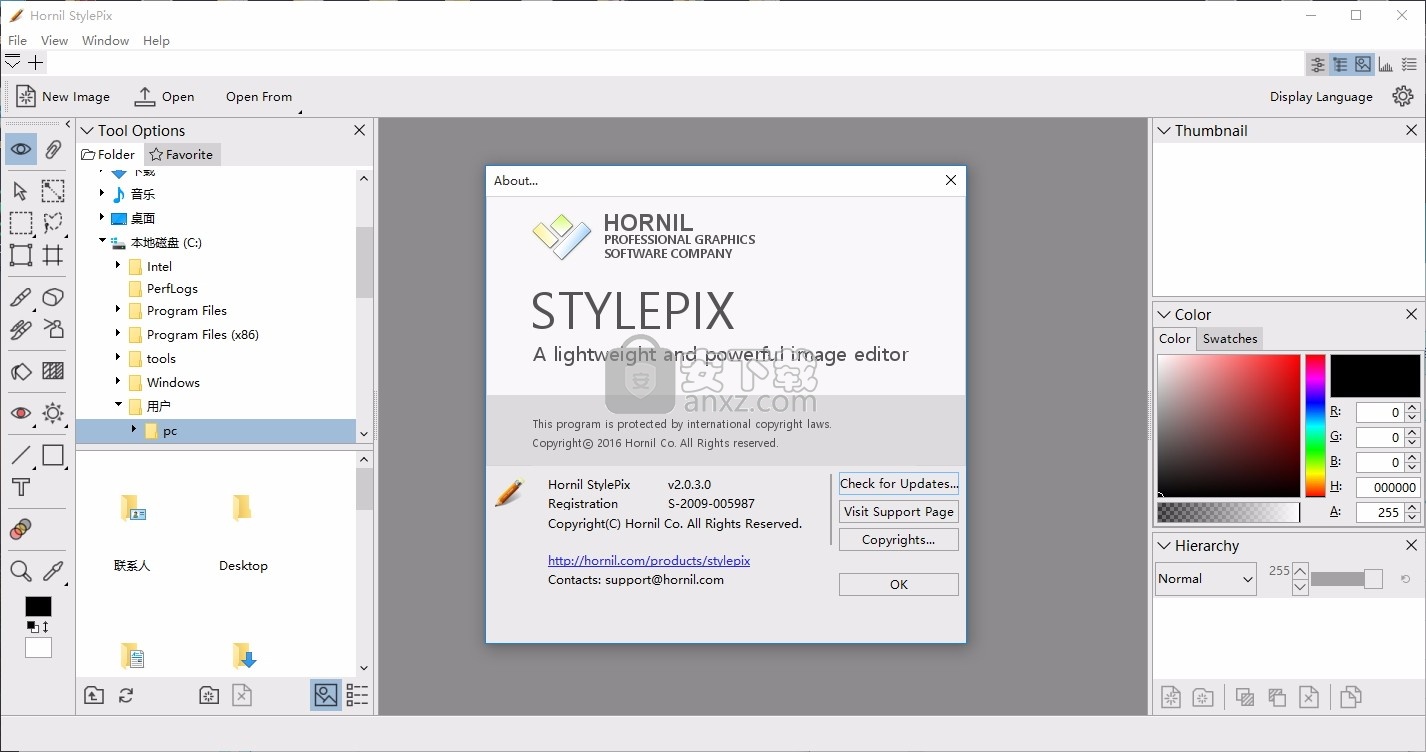This screenshot has height=752, width=1426.
Task: Toggle histogram panel button
Action: point(1386,64)
